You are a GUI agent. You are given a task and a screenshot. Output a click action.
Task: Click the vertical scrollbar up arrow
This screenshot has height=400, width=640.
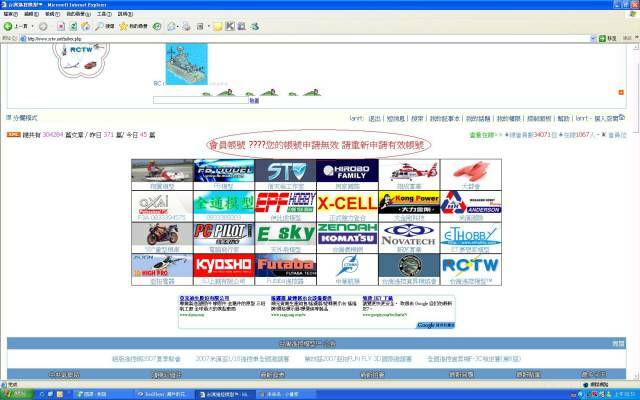(636, 46)
